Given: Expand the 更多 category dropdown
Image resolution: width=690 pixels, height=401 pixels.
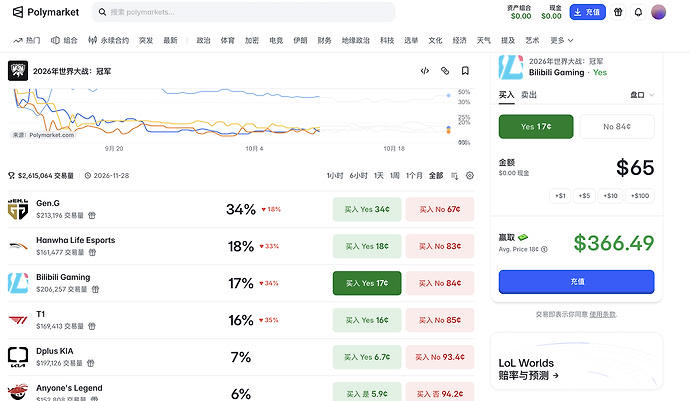Looking at the screenshot, I should (562, 40).
